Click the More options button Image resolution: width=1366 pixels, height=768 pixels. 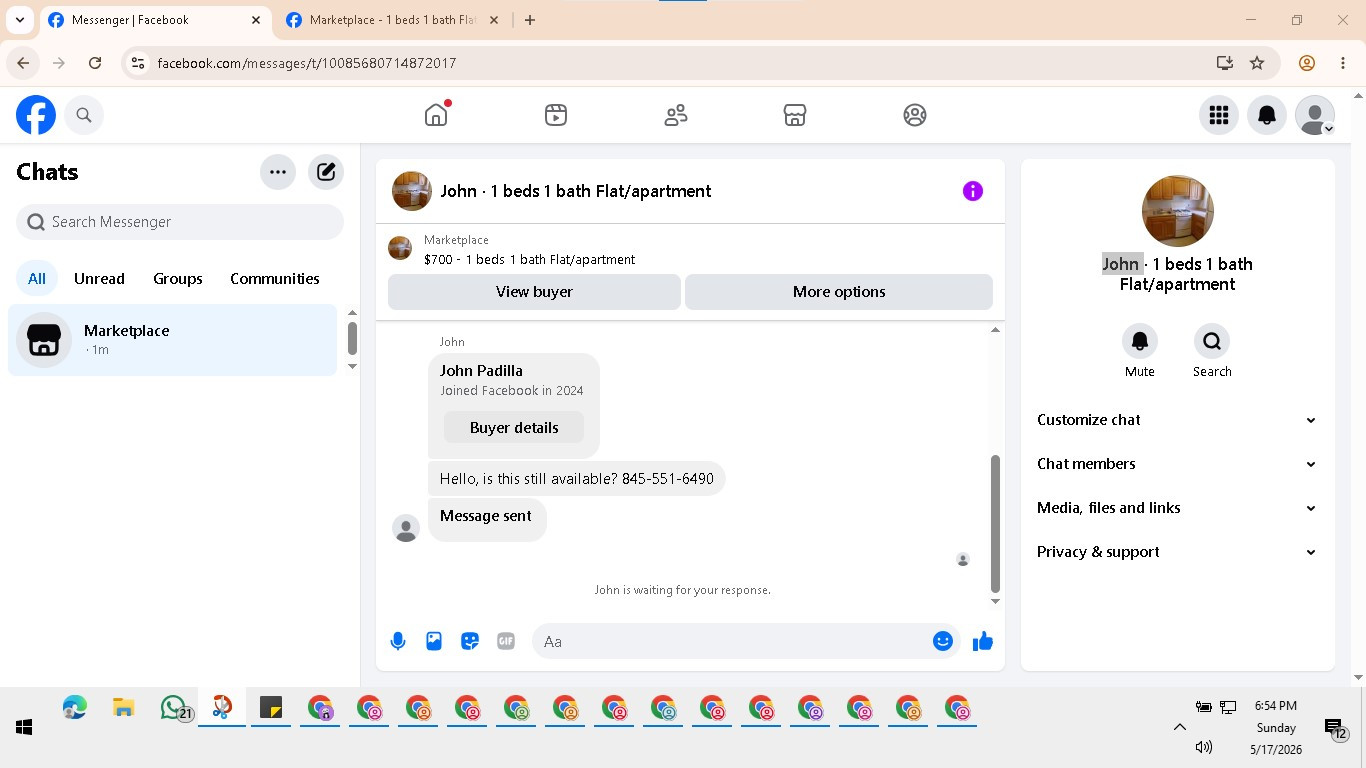(839, 292)
